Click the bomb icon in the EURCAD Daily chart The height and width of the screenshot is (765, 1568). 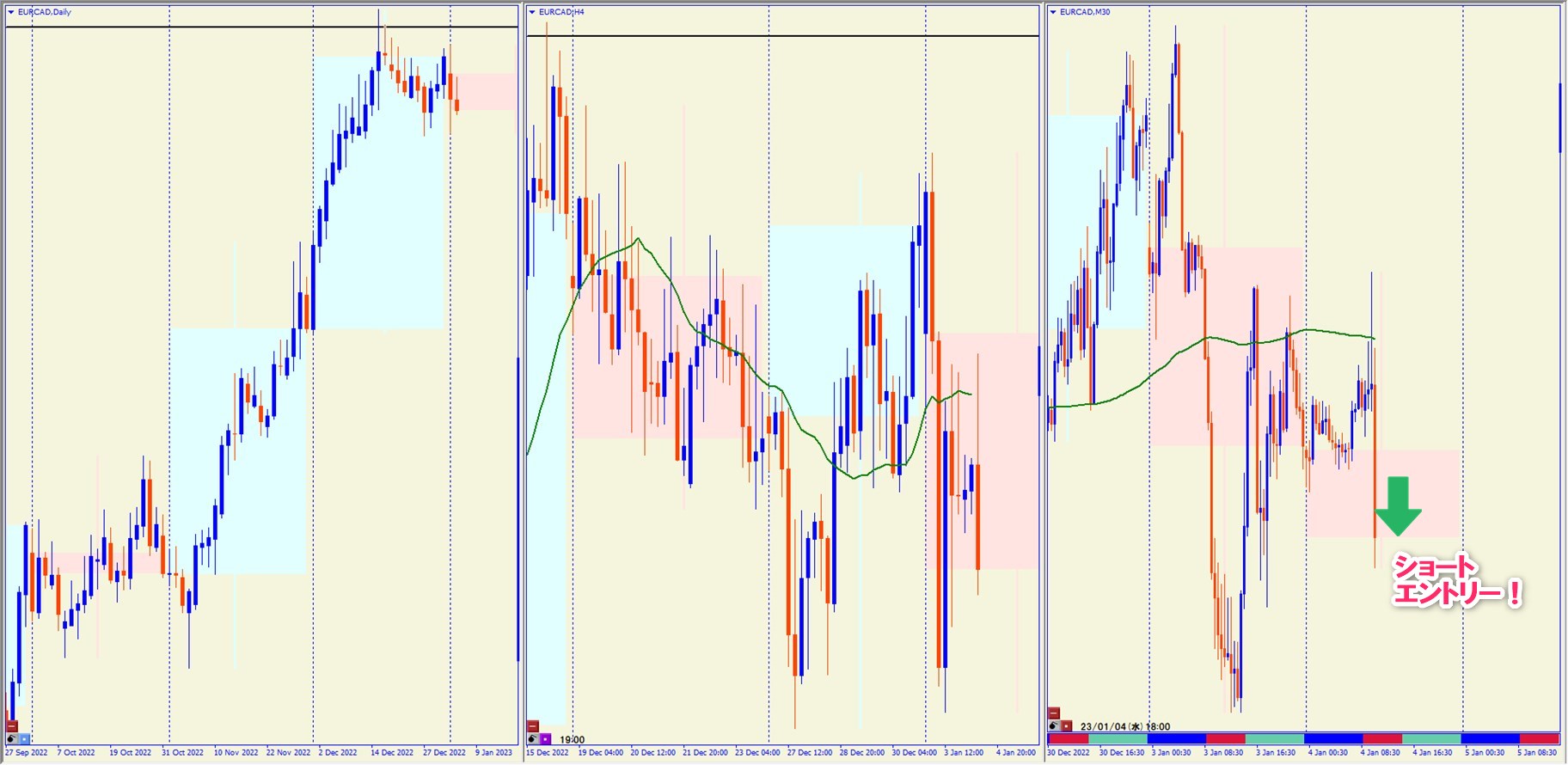coord(12,738)
